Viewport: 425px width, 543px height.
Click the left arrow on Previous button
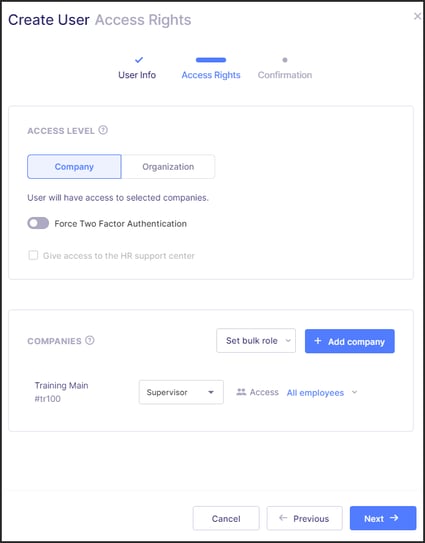coord(283,518)
